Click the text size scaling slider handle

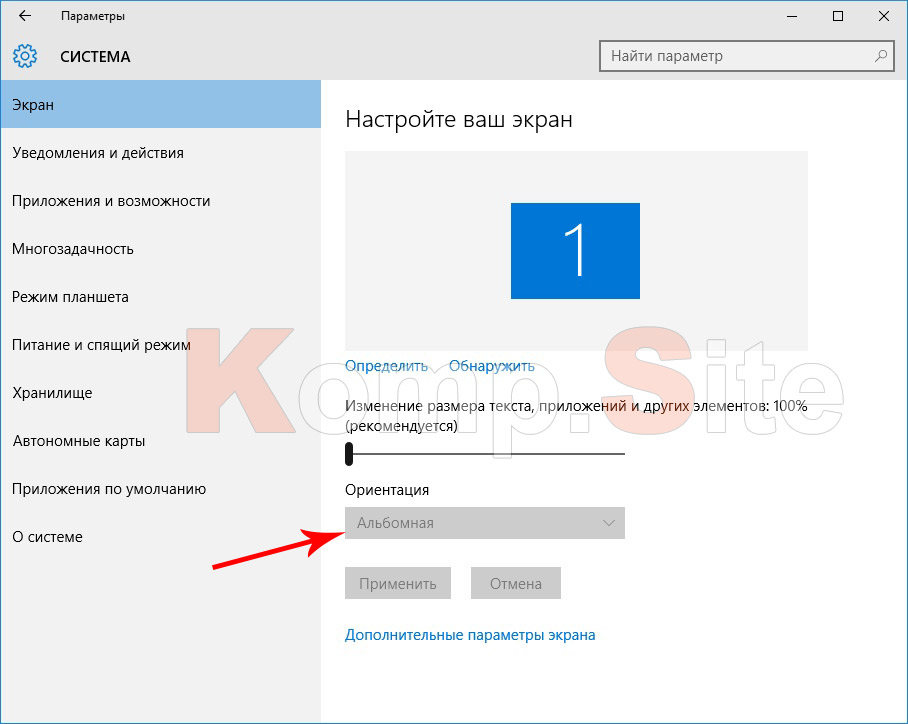click(349, 454)
